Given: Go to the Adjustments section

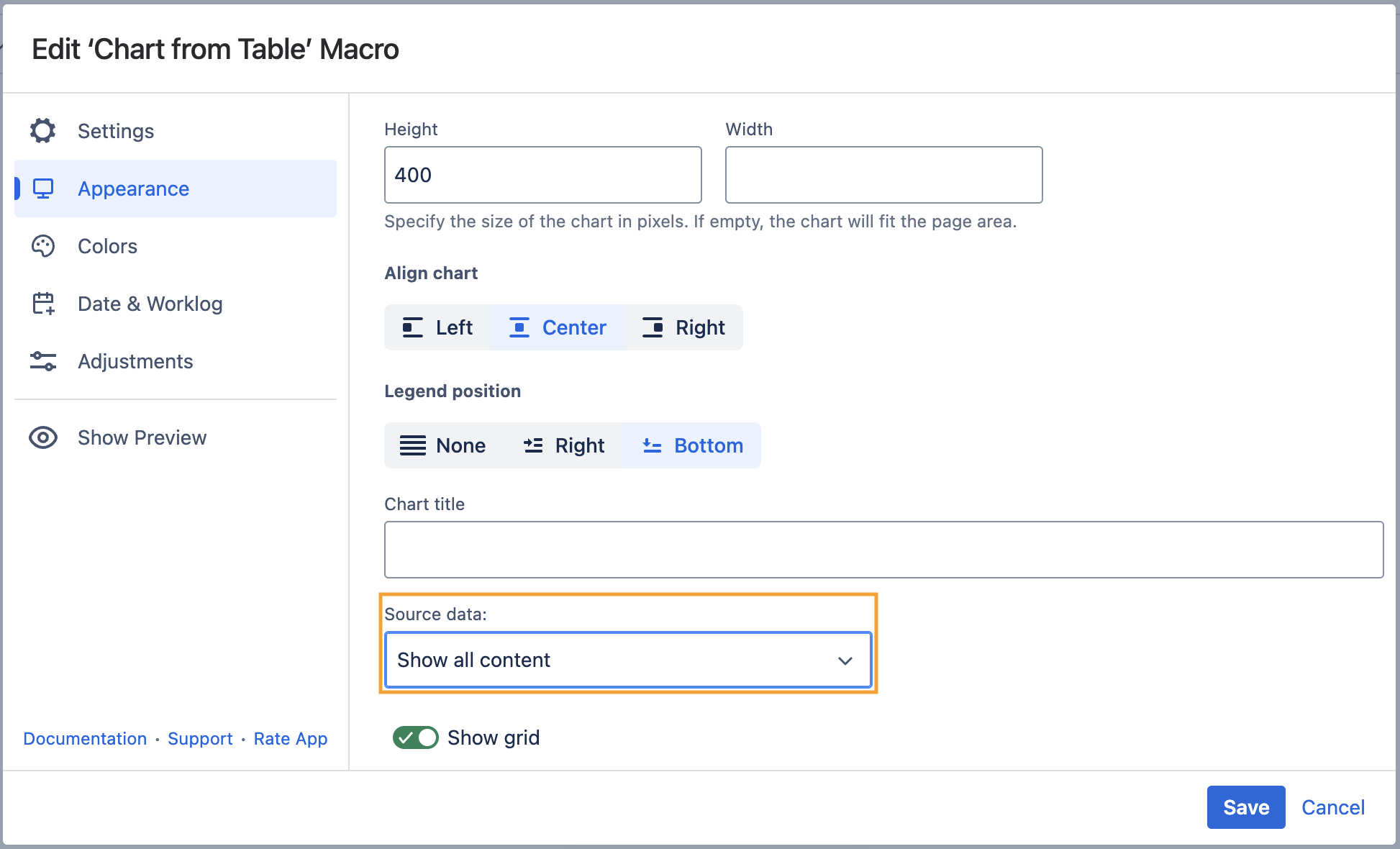Looking at the screenshot, I should [x=135, y=361].
